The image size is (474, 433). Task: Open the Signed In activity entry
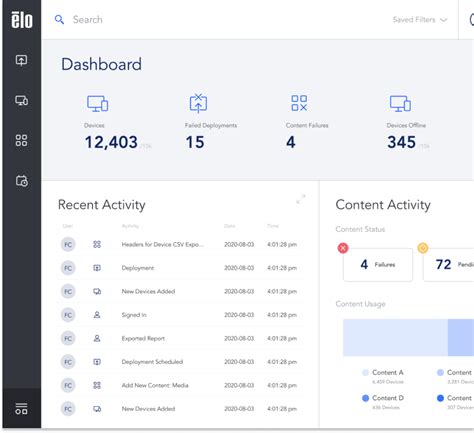pos(134,315)
